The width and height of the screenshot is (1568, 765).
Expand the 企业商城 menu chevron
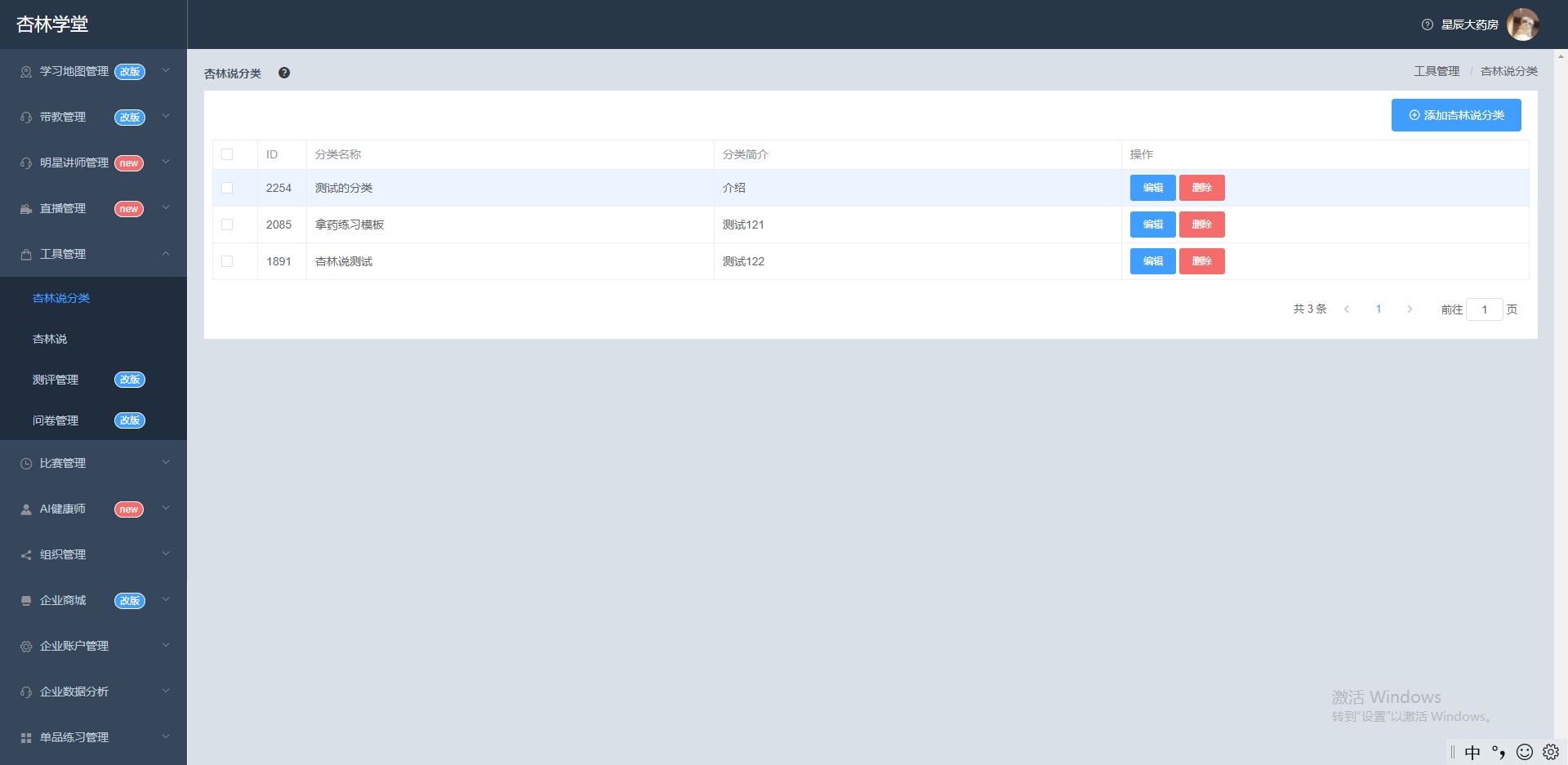166,600
